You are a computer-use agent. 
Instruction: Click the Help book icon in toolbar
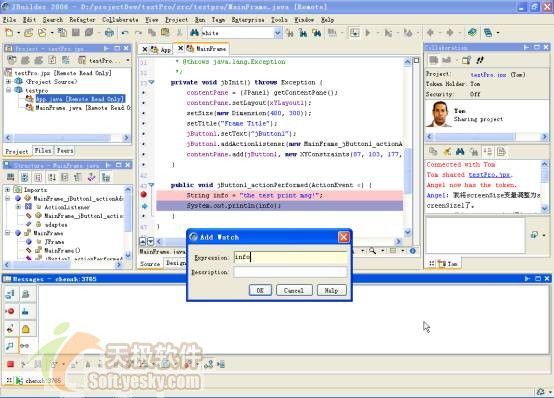(472, 33)
